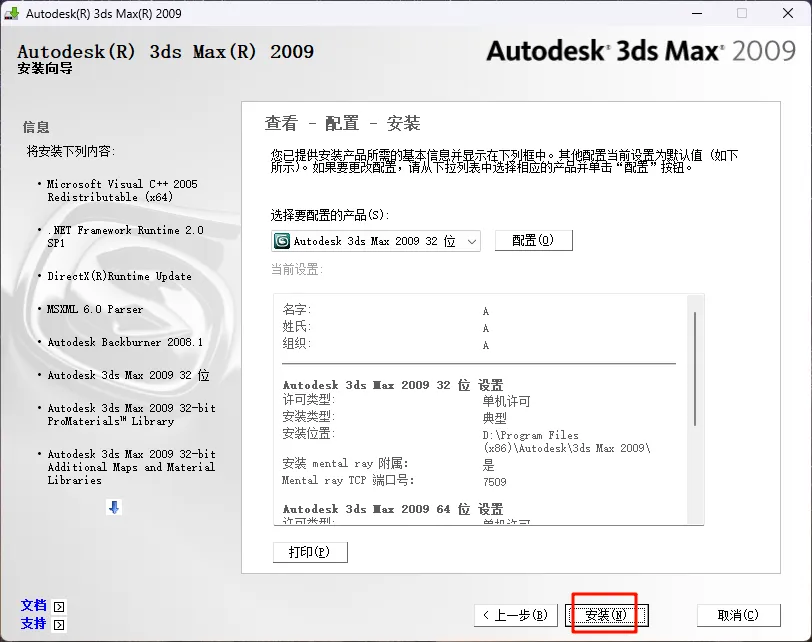Click the 单机许可 license type value

(506, 401)
